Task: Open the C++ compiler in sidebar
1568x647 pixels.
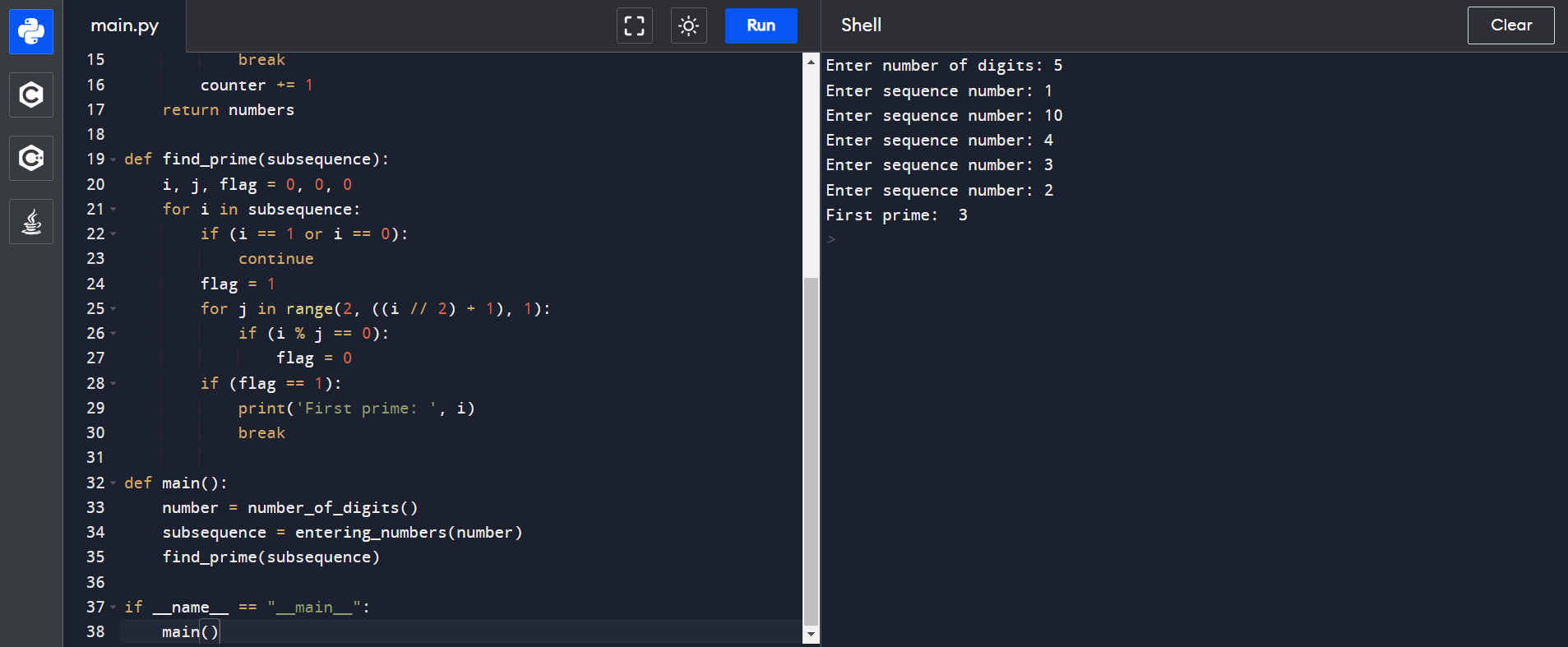Action: [x=31, y=158]
